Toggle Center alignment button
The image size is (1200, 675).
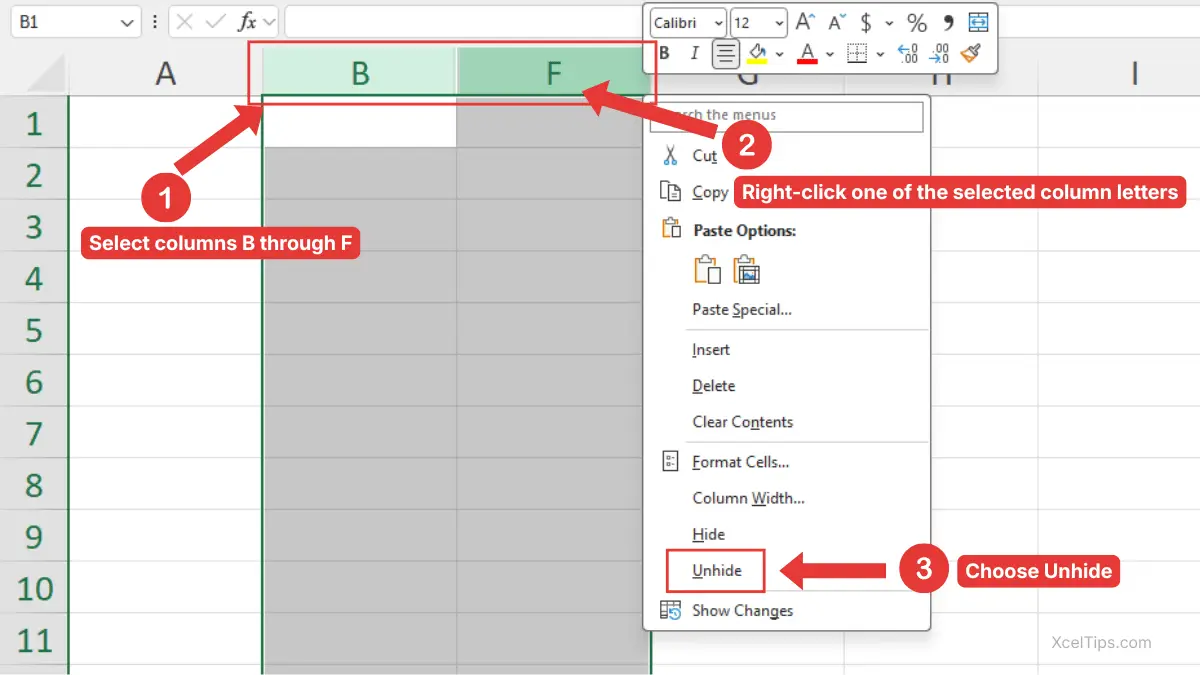726,54
